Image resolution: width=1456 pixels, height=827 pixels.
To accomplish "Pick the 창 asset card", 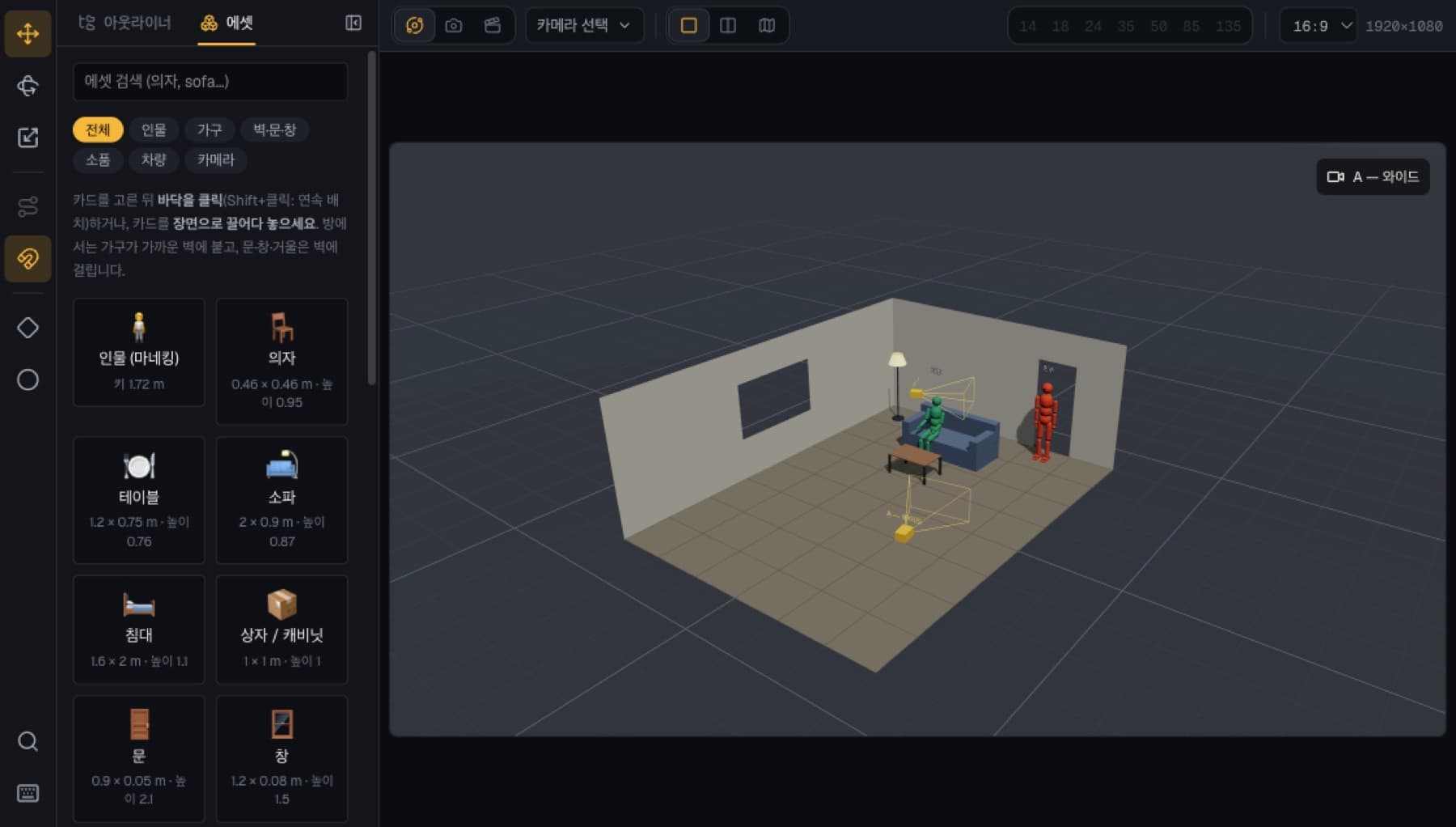I will point(282,759).
